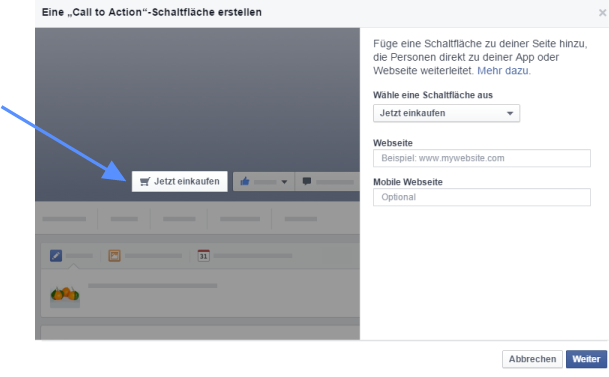Click the 'Jetzt einkaufen' preview button

(179, 181)
